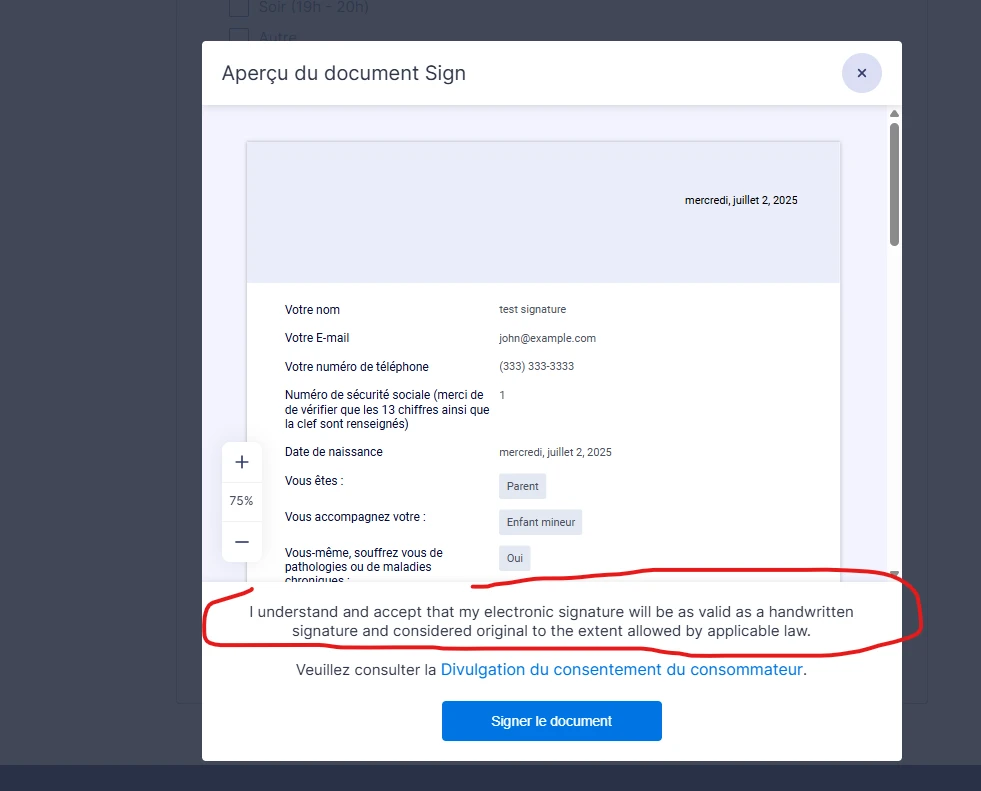Click the john@example.com email value
The height and width of the screenshot is (791, 981).
547,338
